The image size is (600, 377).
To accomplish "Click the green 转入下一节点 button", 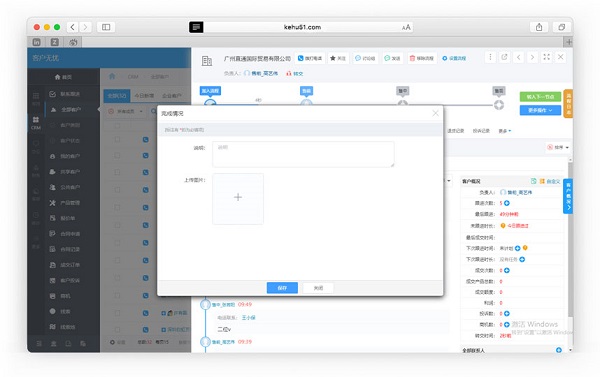I will tap(540, 97).
